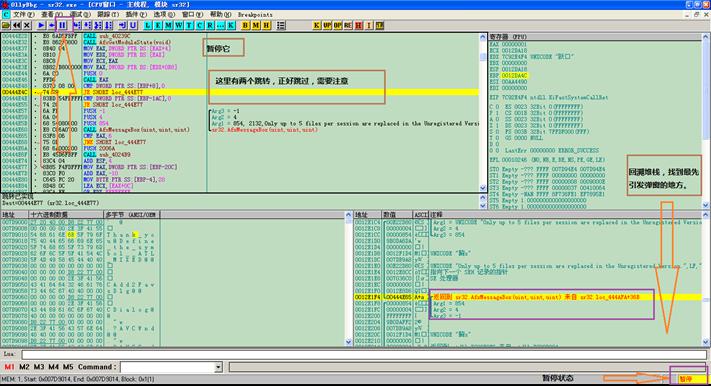Click the Pause execution toolbar button

pos(62,25)
